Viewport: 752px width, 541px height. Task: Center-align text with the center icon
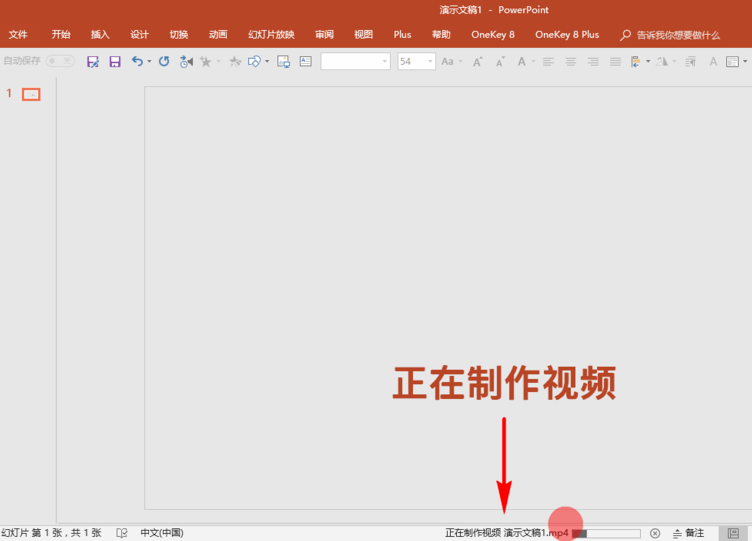point(571,62)
